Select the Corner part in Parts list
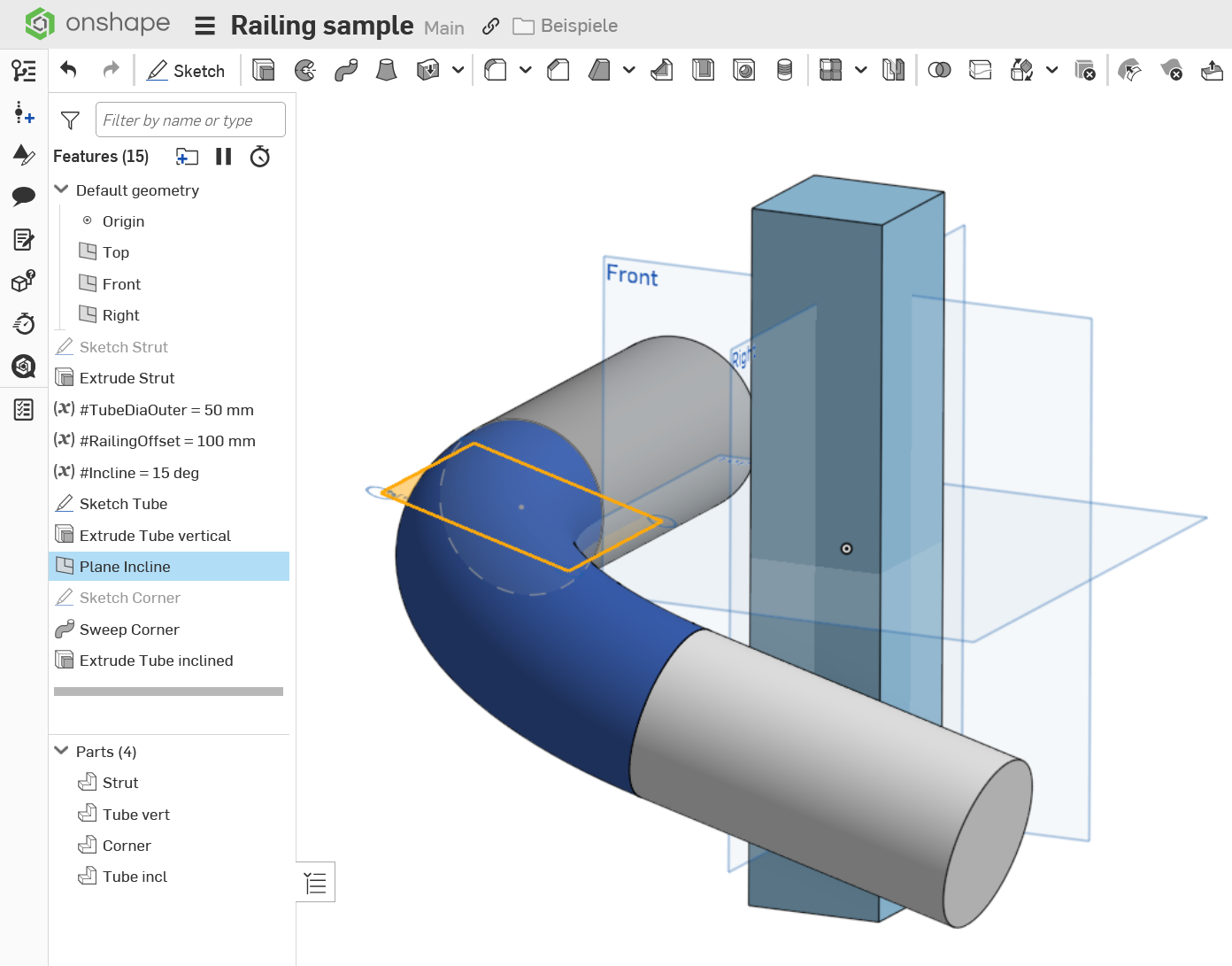 tap(127, 846)
